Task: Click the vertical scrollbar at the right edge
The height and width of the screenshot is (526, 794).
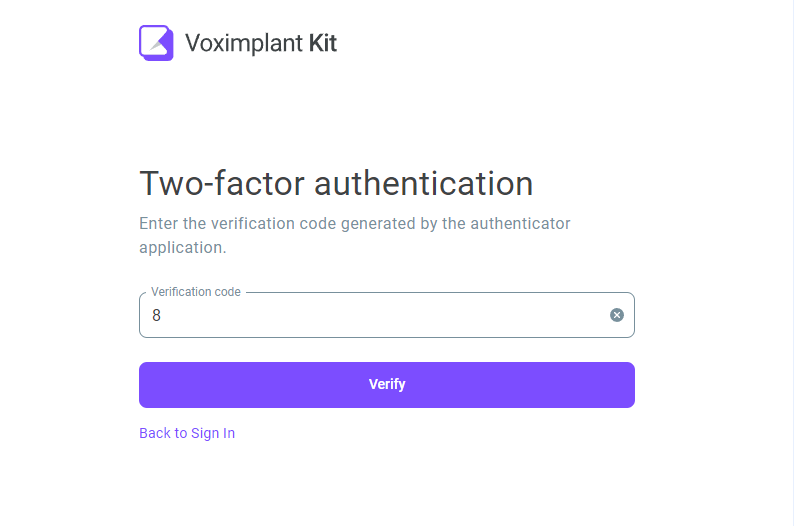Action: click(x=792, y=263)
